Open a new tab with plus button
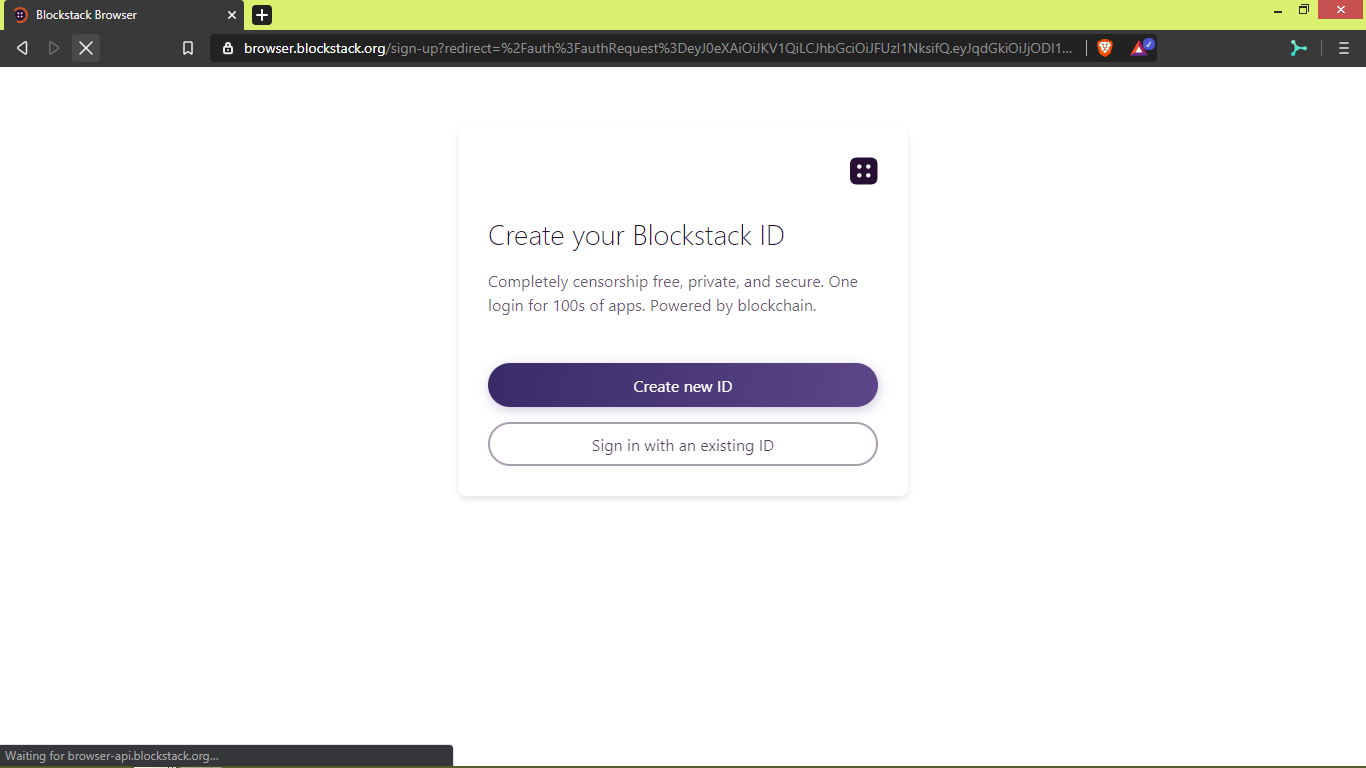Screen dimensions: 1366x768 262,15
